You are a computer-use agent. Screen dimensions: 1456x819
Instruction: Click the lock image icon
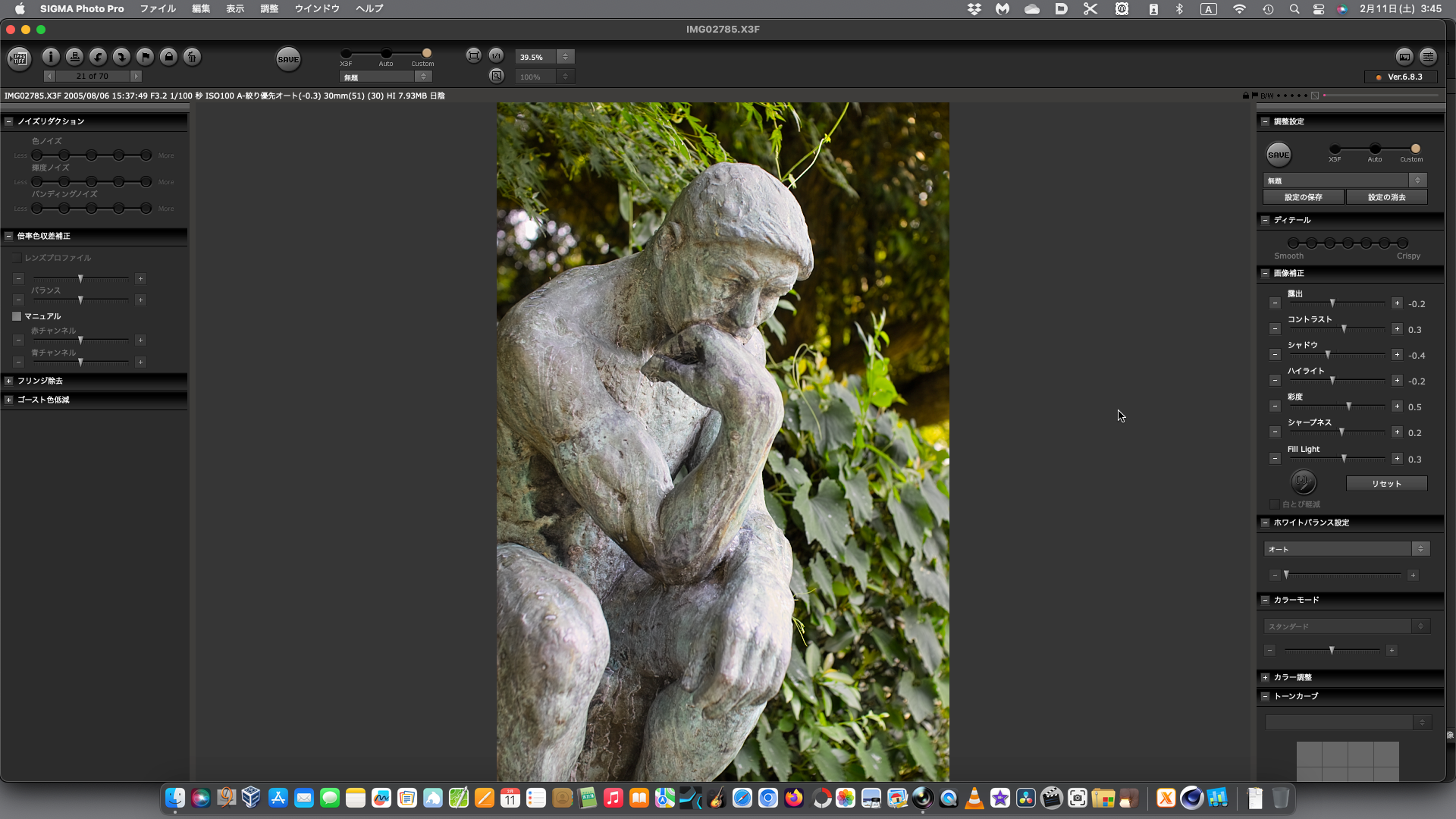click(x=168, y=57)
